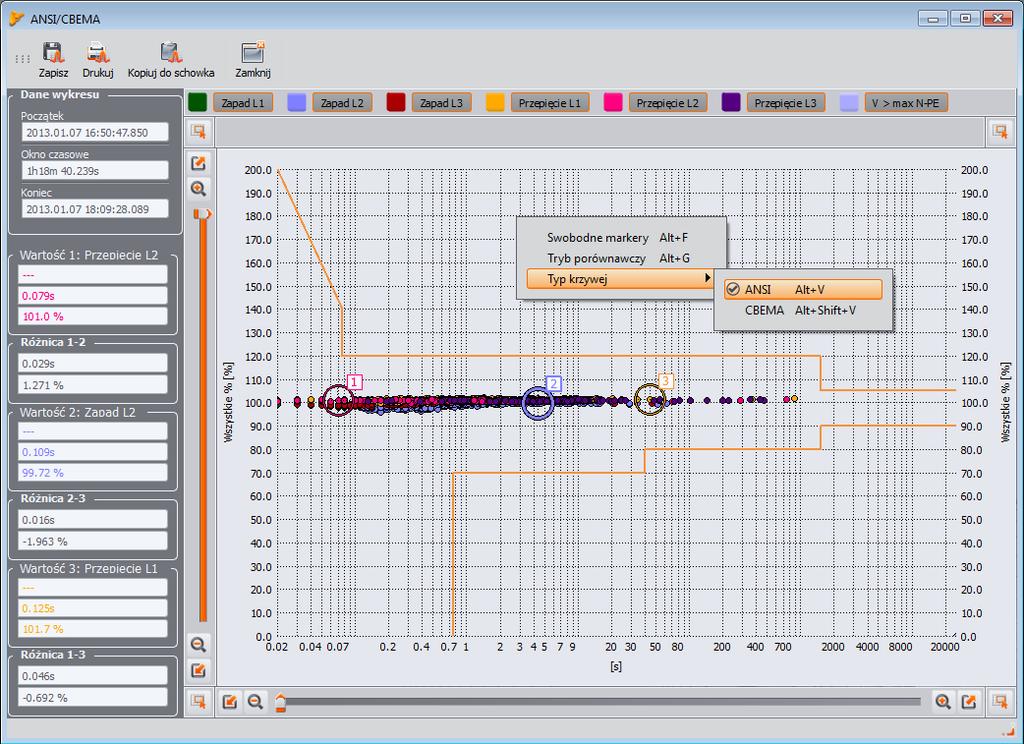
Task: Zoom out on the vertical axis
Action: tap(199, 645)
